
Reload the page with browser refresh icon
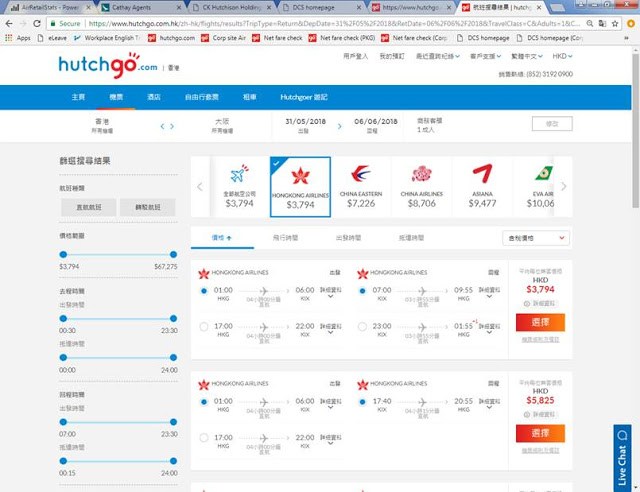pos(37,24)
